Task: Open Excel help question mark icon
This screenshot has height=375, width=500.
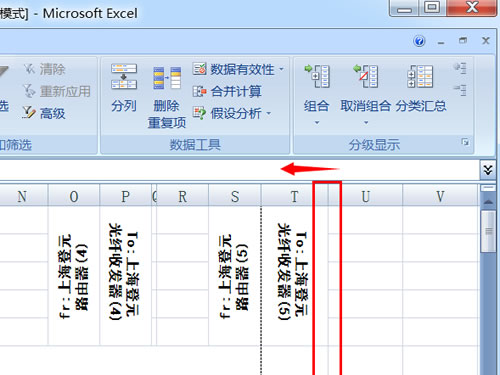Action: (419, 41)
